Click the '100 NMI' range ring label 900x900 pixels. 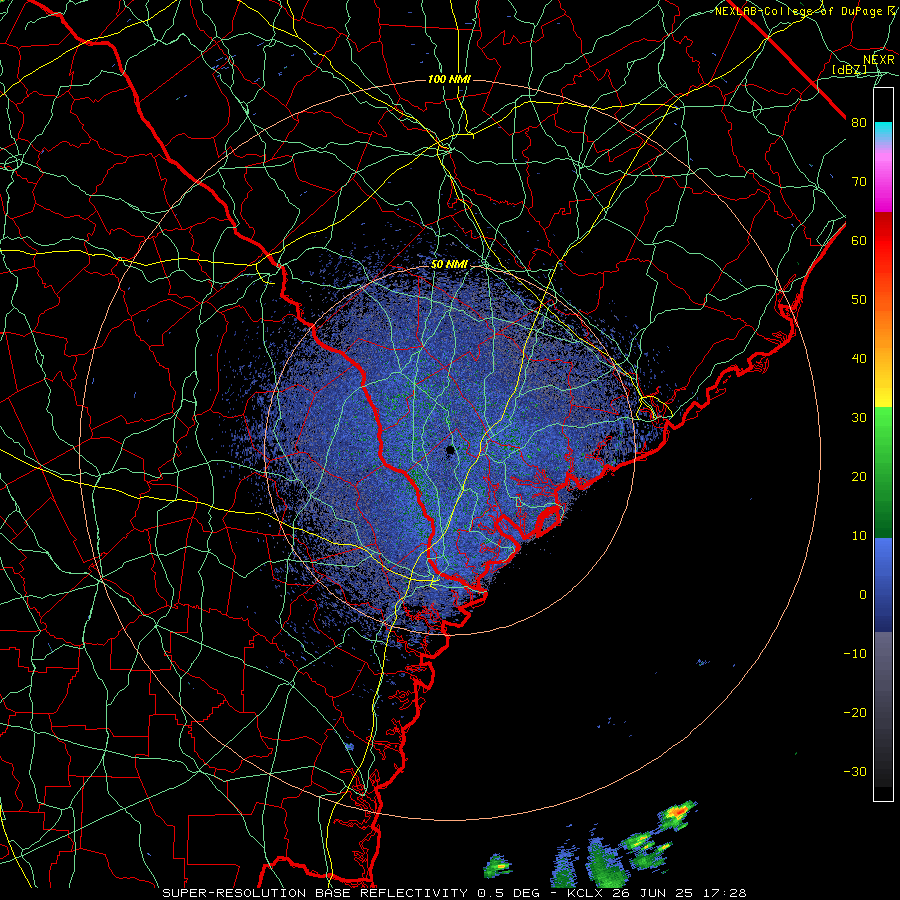coord(449,79)
